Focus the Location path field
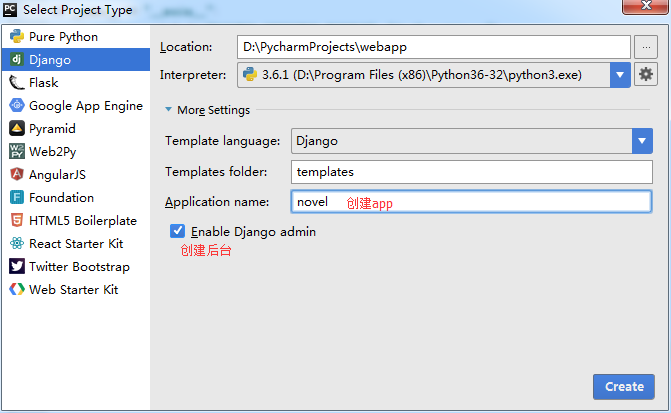The height and width of the screenshot is (413, 671). point(433,47)
